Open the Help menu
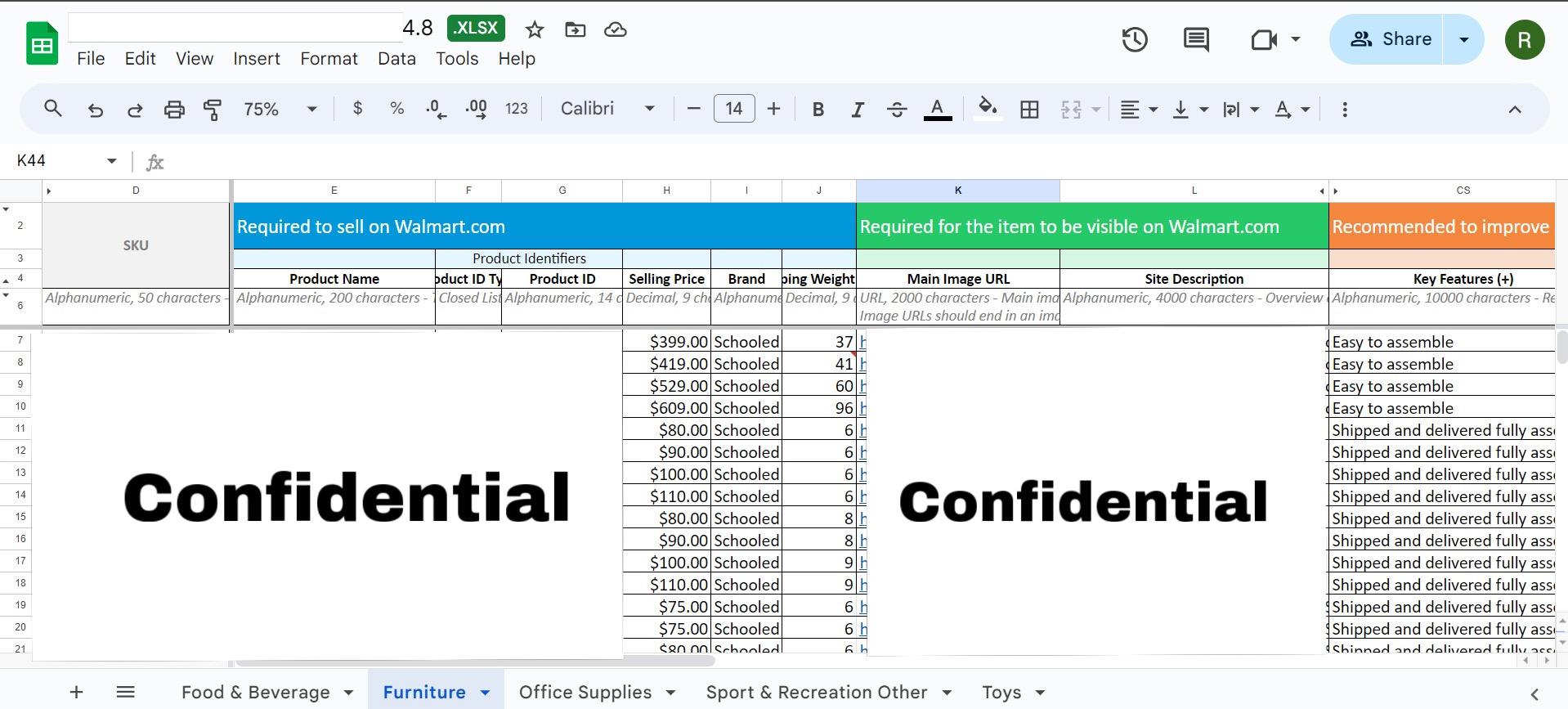 click(x=517, y=59)
